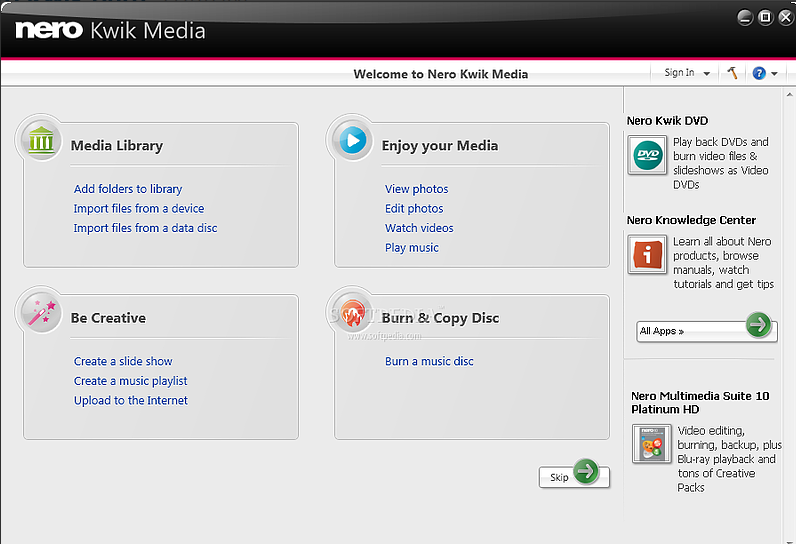Click the Be Creative magic wand icon
Screen dimensions: 796x544
click(x=41, y=312)
